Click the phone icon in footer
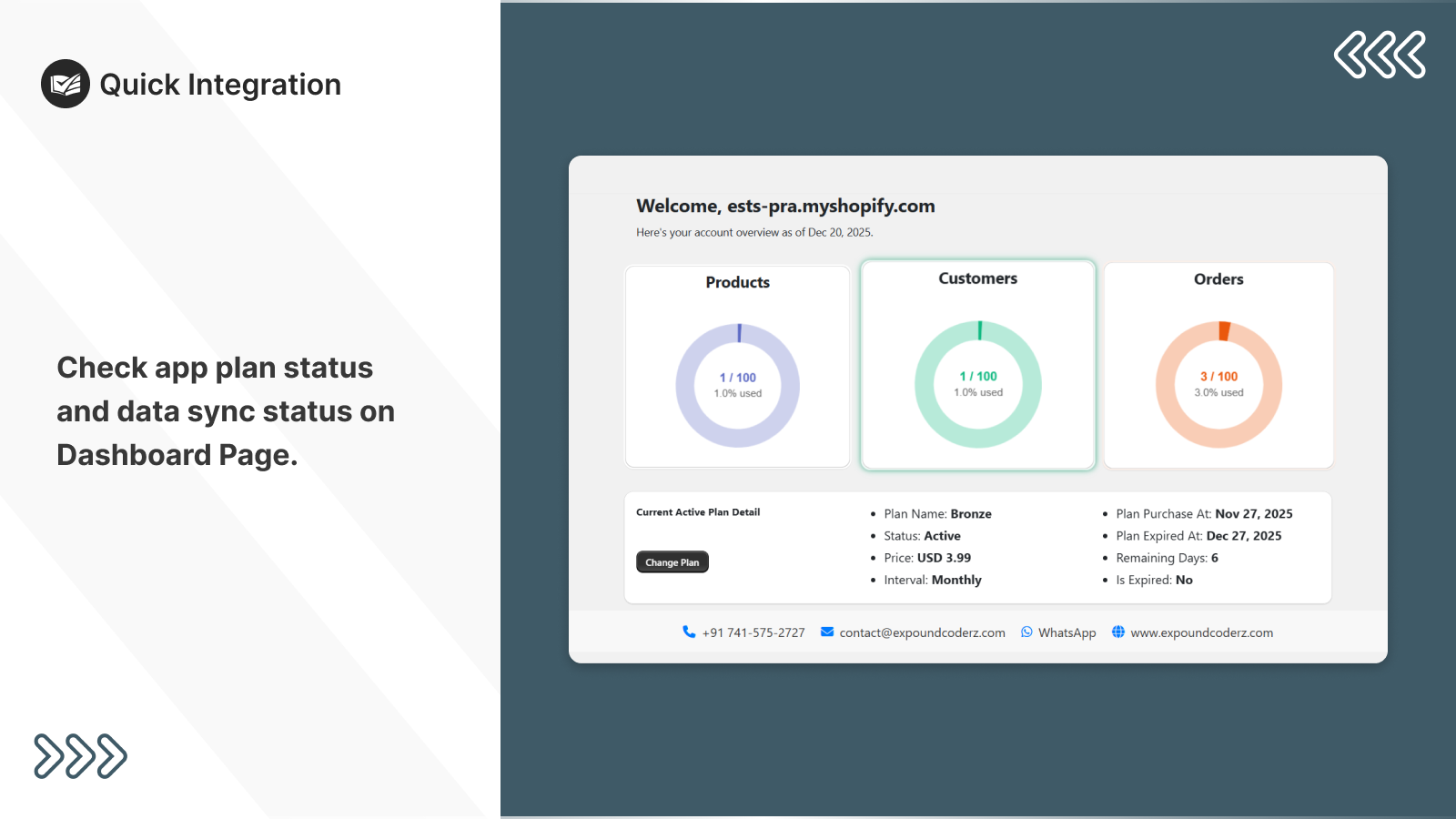 689,632
